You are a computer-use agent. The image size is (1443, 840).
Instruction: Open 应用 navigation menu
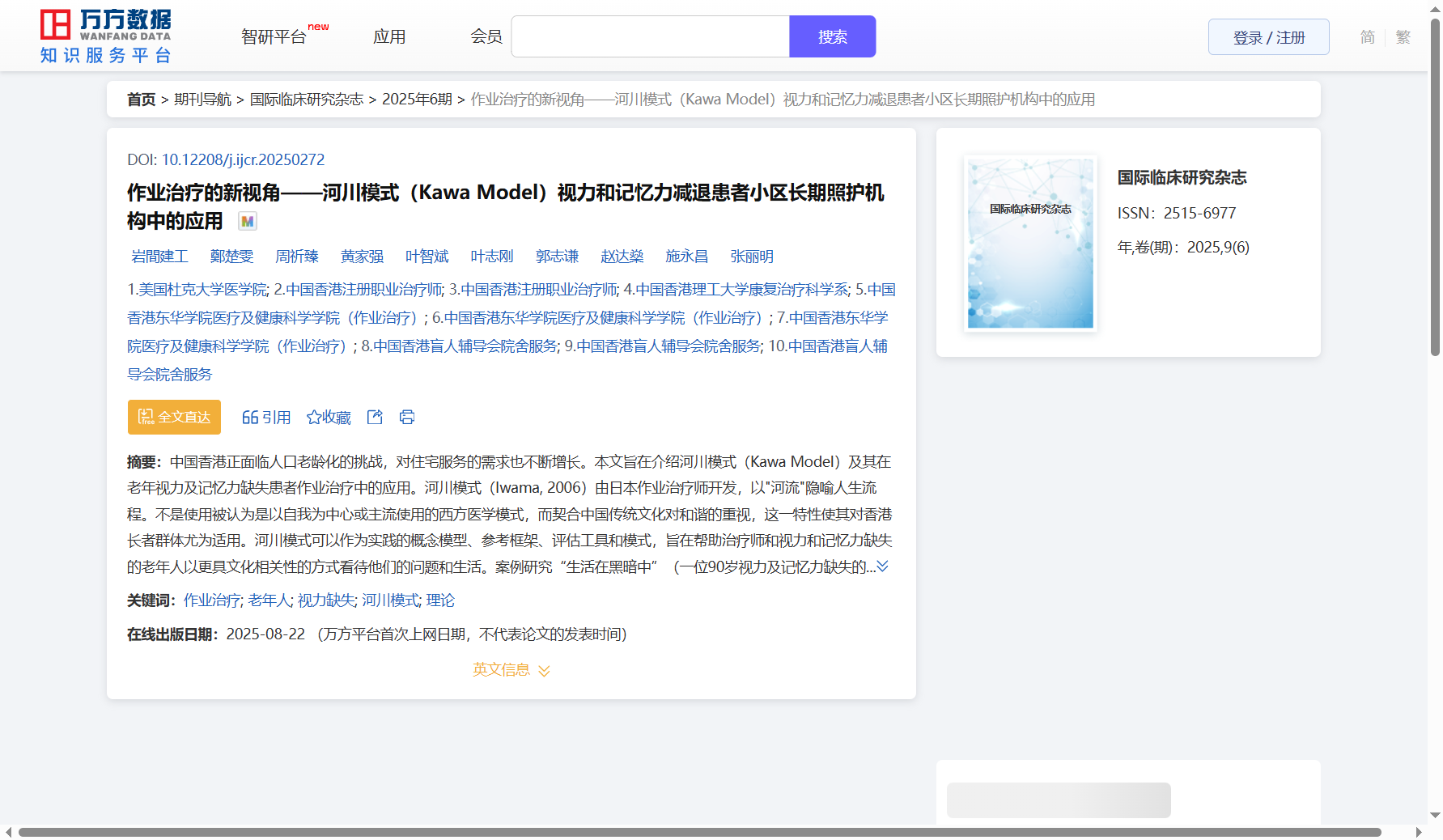point(389,37)
